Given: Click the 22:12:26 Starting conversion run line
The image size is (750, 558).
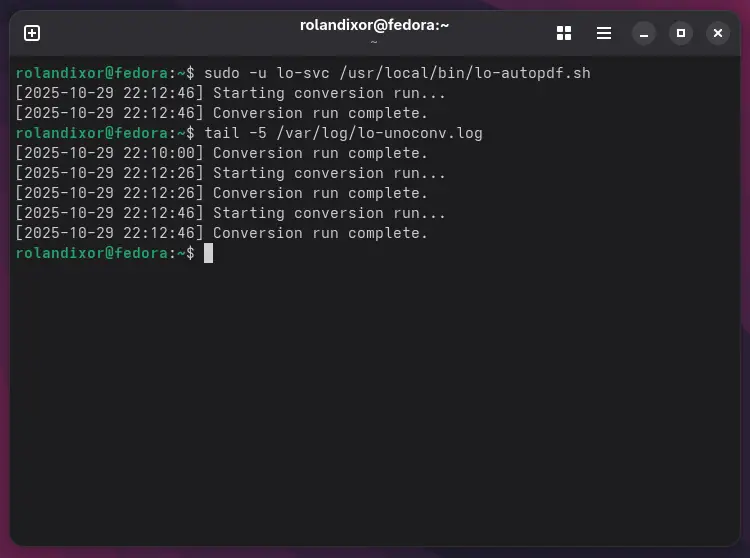Looking at the screenshot, I should coord(230,173).
